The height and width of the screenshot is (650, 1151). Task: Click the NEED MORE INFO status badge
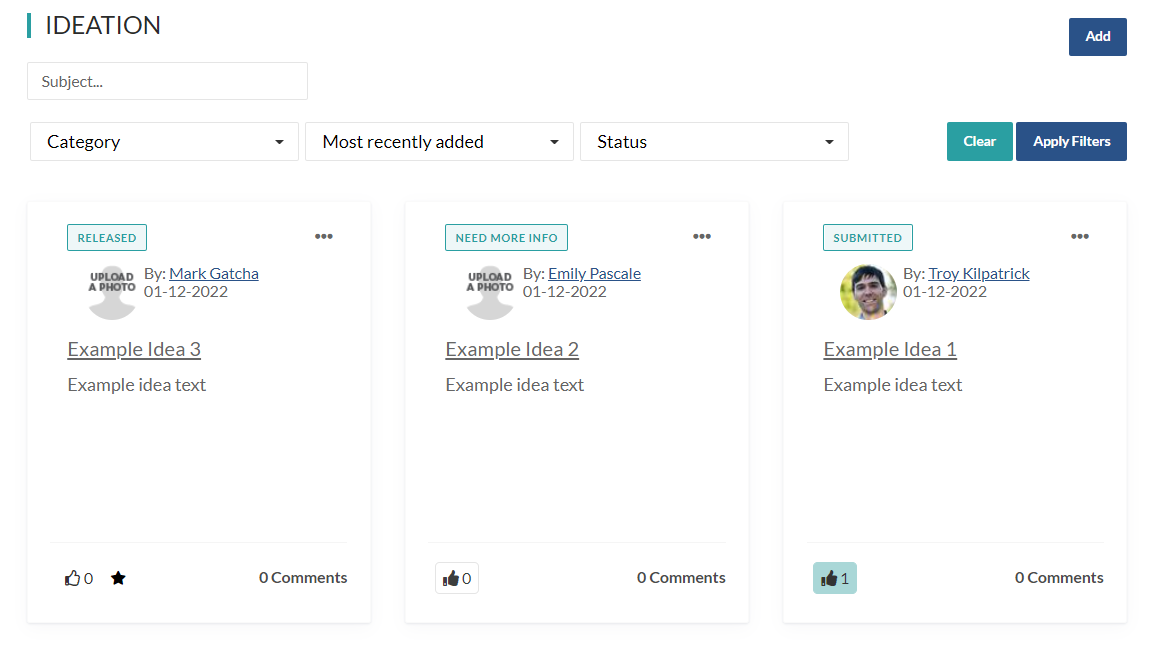coord(506,237)
